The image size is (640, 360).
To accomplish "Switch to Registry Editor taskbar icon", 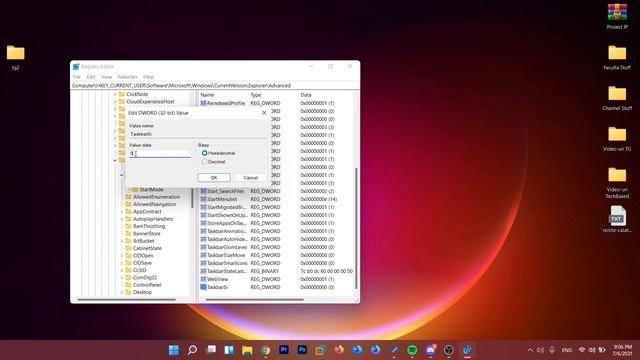I will coord(467,350).
